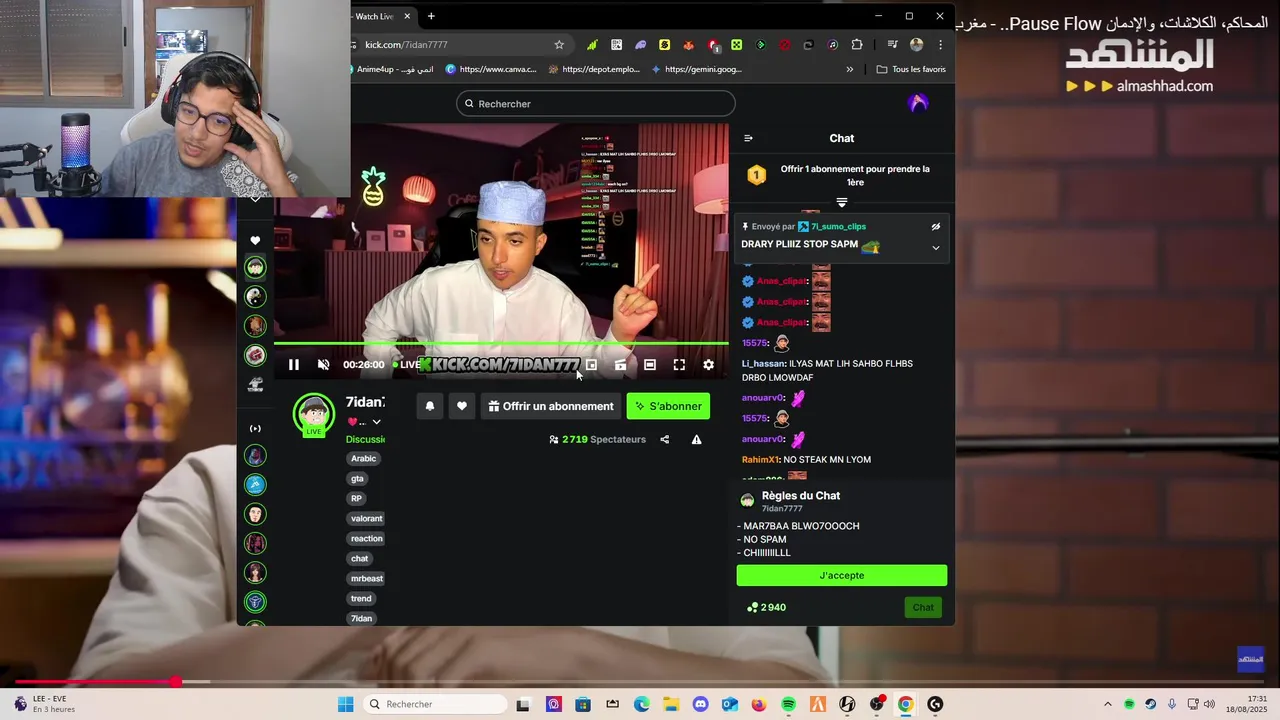Screen dimensions: 1280x720
Task: Click the red blocker extension icon
Action: click(x=785, y=45)
